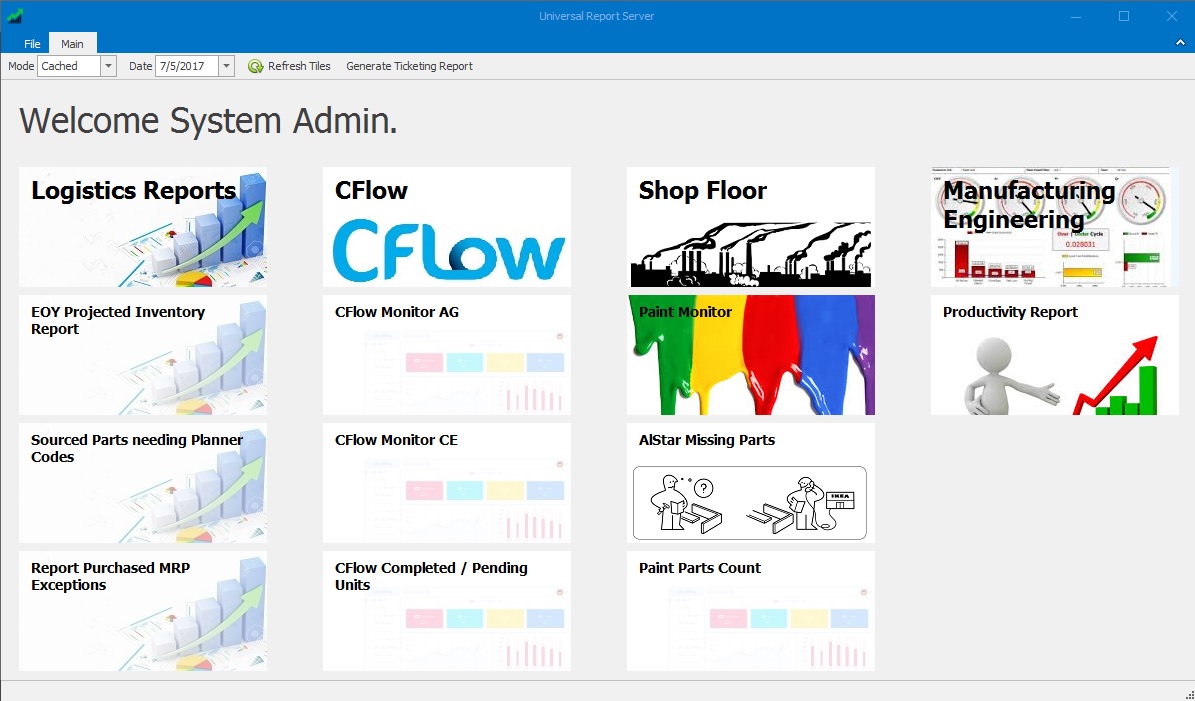Expand the Date picker dropdown arrow

click(226, 66)
